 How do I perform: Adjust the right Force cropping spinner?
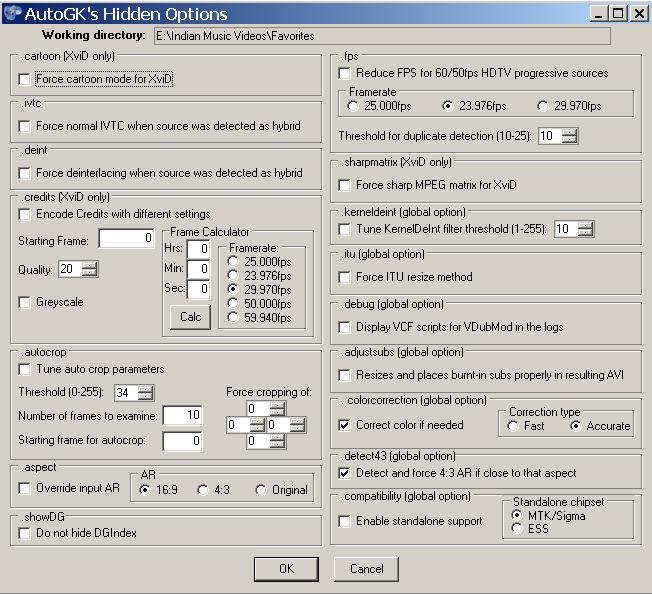(297, 425)
